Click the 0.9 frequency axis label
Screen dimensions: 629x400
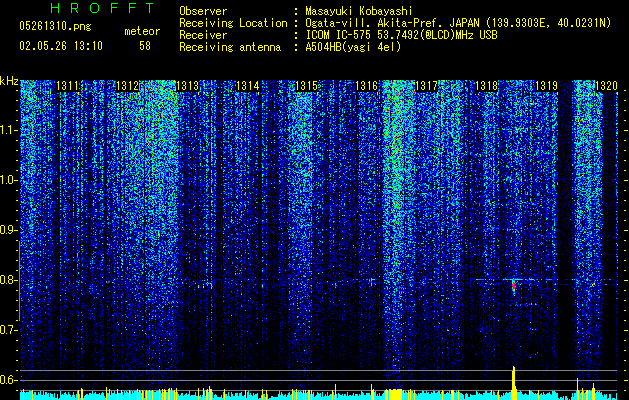pos(9,230)
